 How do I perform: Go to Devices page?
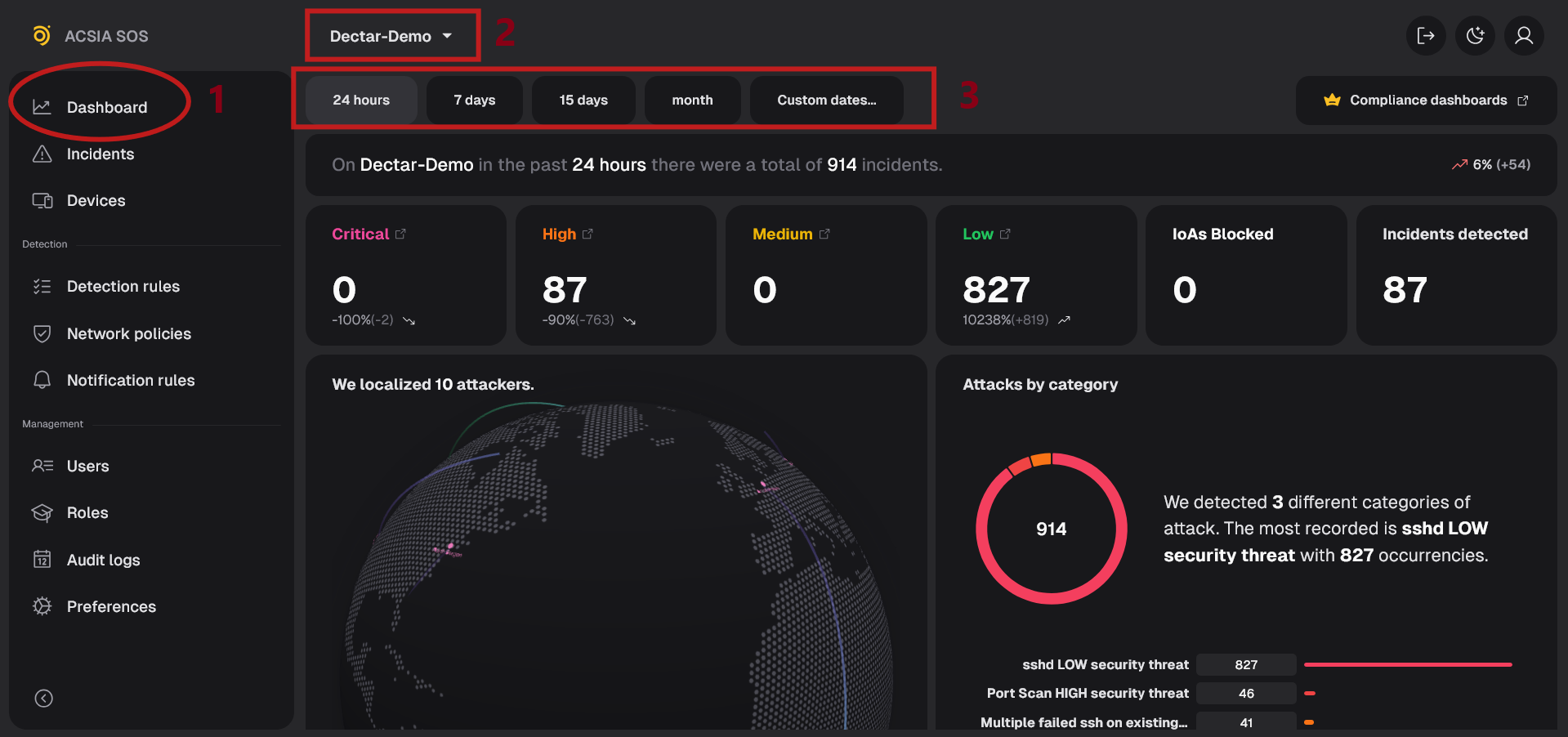(96, 200)
